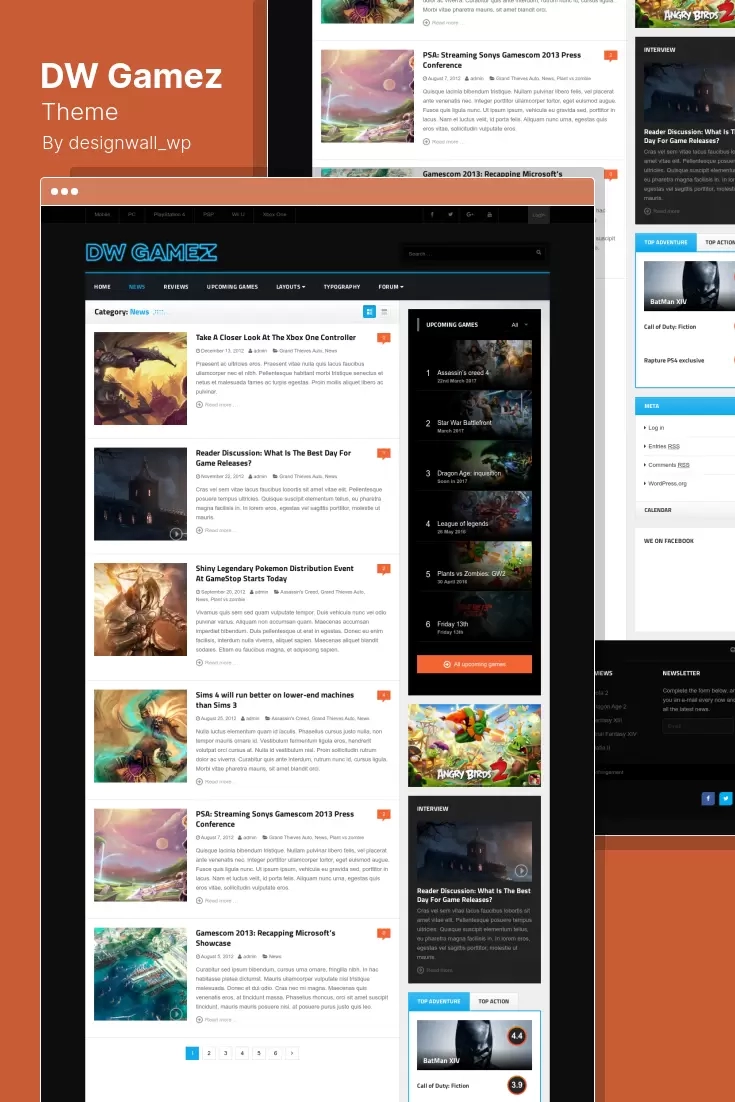Click the magnifier icon in the search box

tap(539, 253)
